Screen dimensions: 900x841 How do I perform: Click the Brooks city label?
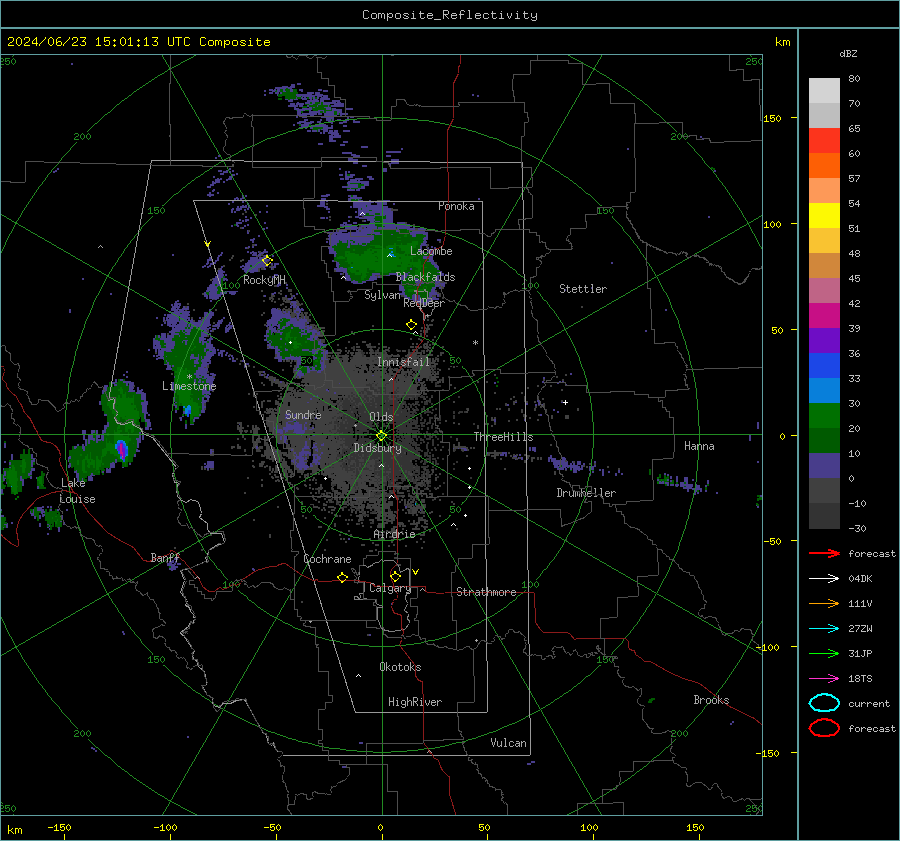click(711, 700)
